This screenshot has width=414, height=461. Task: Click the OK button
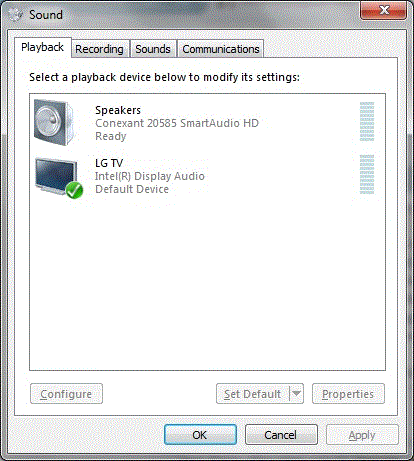point(200,435)
